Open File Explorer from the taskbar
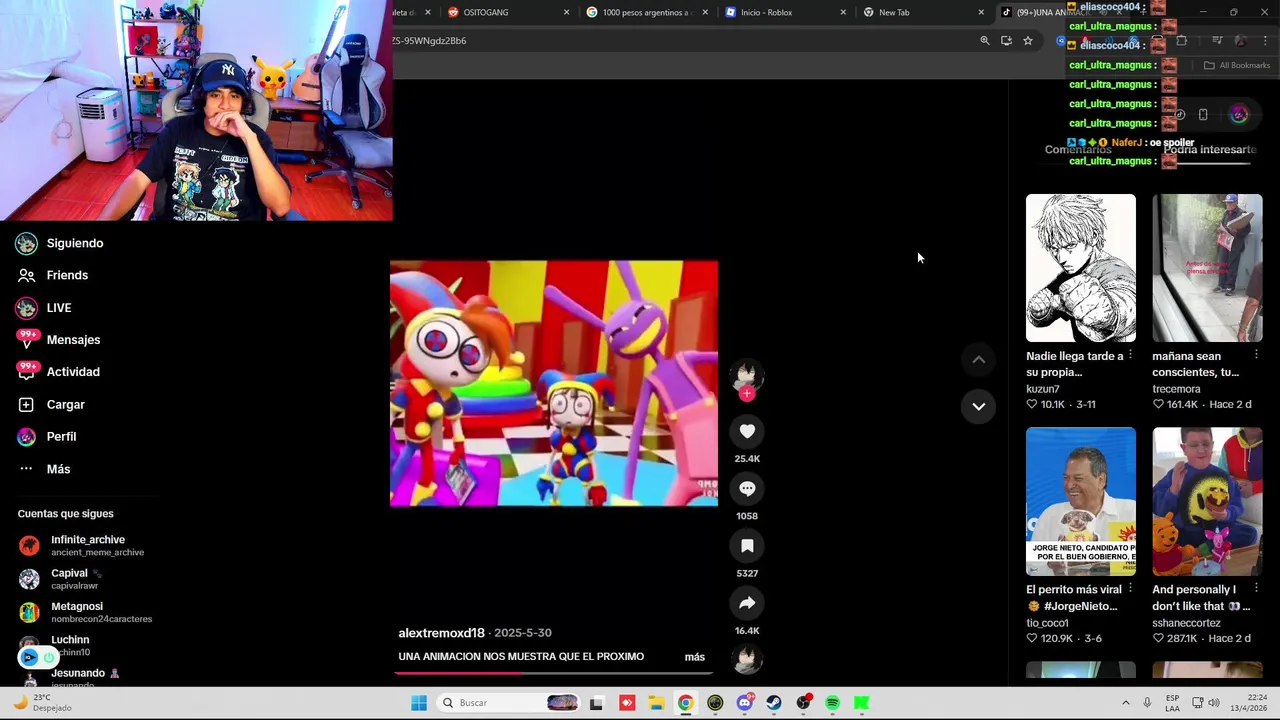 (656, 703)
